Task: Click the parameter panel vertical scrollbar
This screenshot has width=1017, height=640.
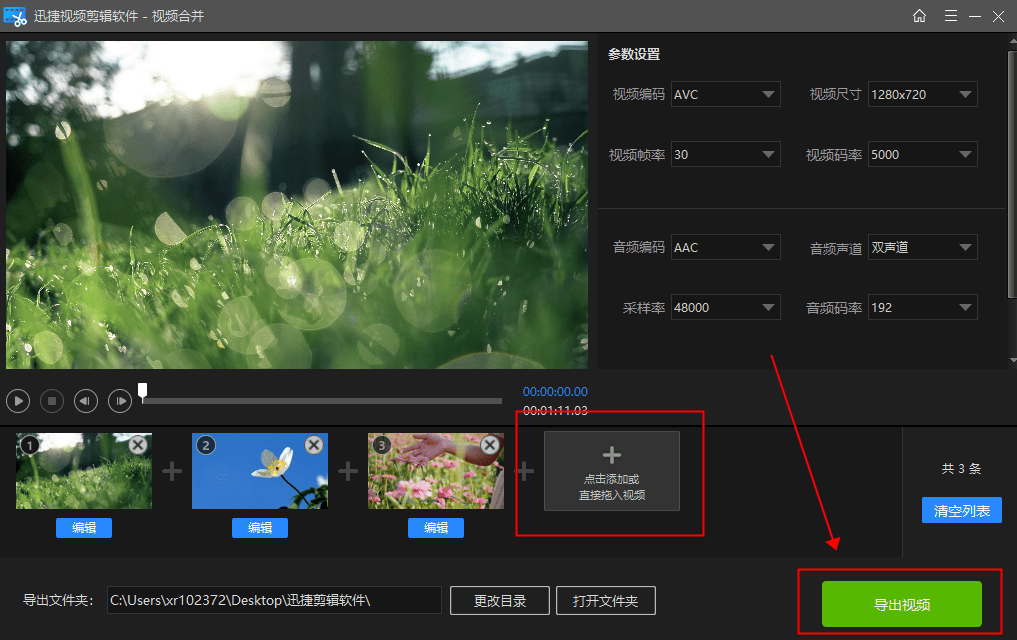Action: (1012, 175)
